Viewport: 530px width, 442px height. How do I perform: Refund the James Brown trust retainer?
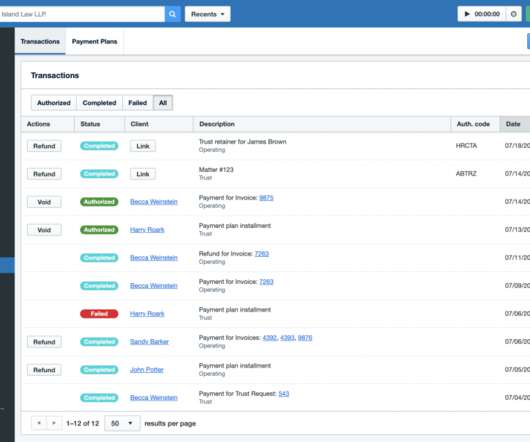point(44,146)
